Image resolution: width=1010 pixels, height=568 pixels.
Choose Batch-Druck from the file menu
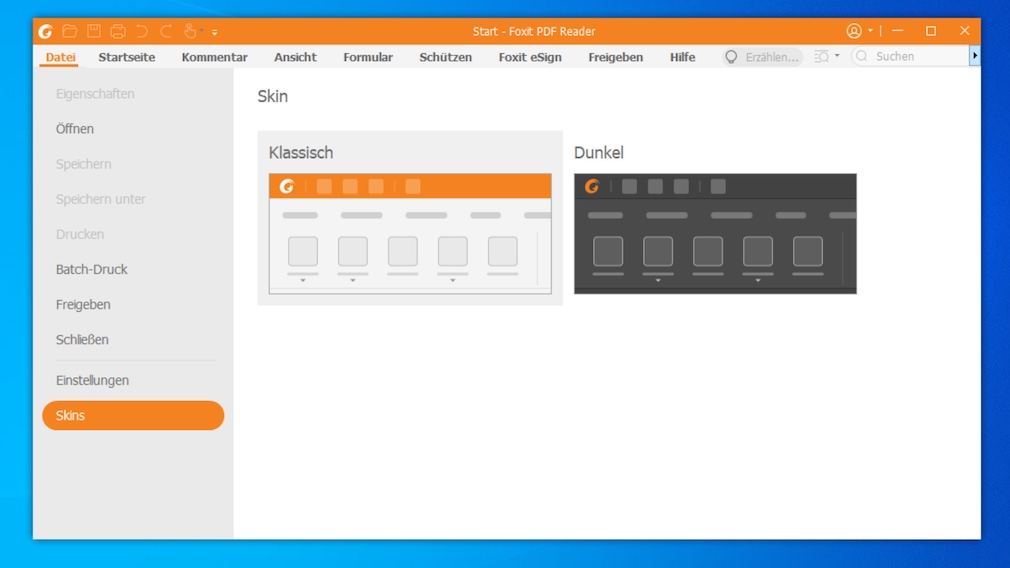[92, 269]
